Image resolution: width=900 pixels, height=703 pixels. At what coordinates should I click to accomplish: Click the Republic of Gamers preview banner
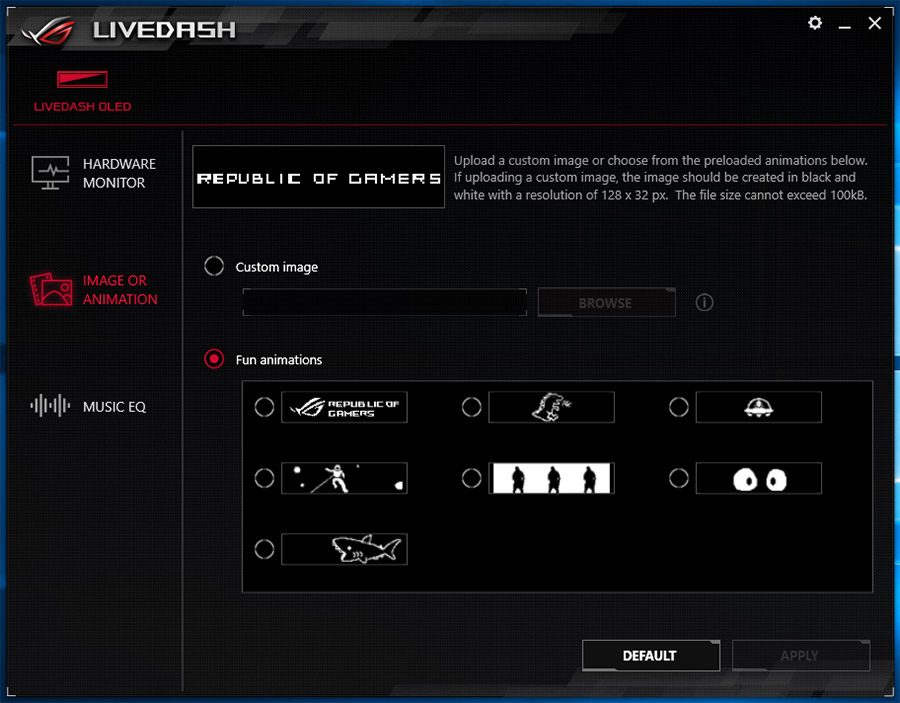319,177
